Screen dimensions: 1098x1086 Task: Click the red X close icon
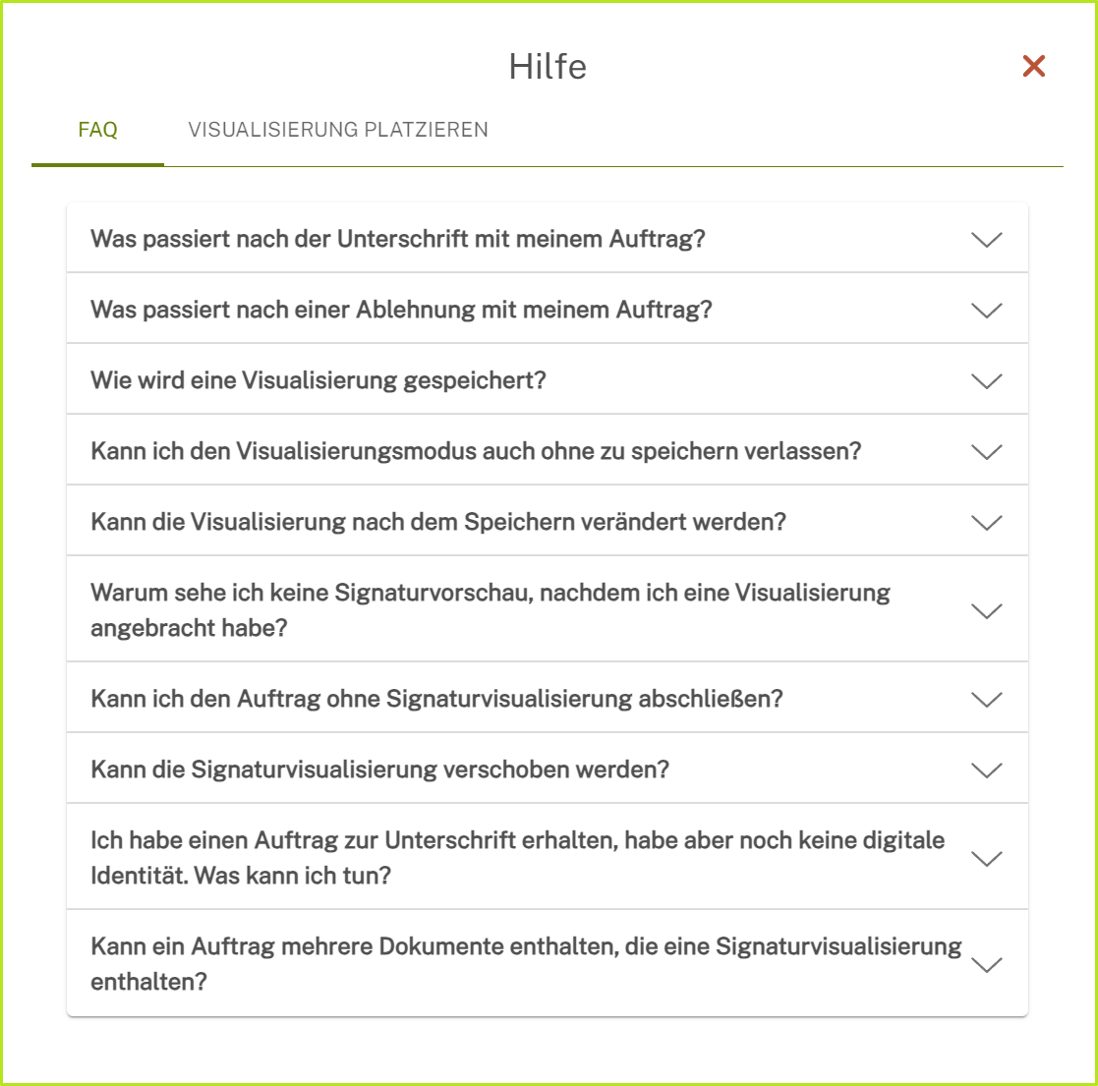[x=1035, y=66]
